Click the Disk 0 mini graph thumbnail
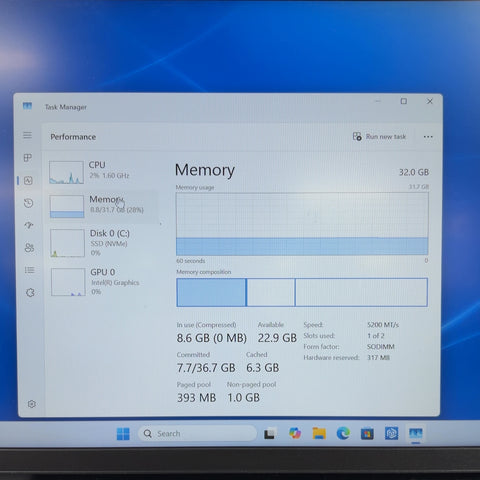 (67, 243)
